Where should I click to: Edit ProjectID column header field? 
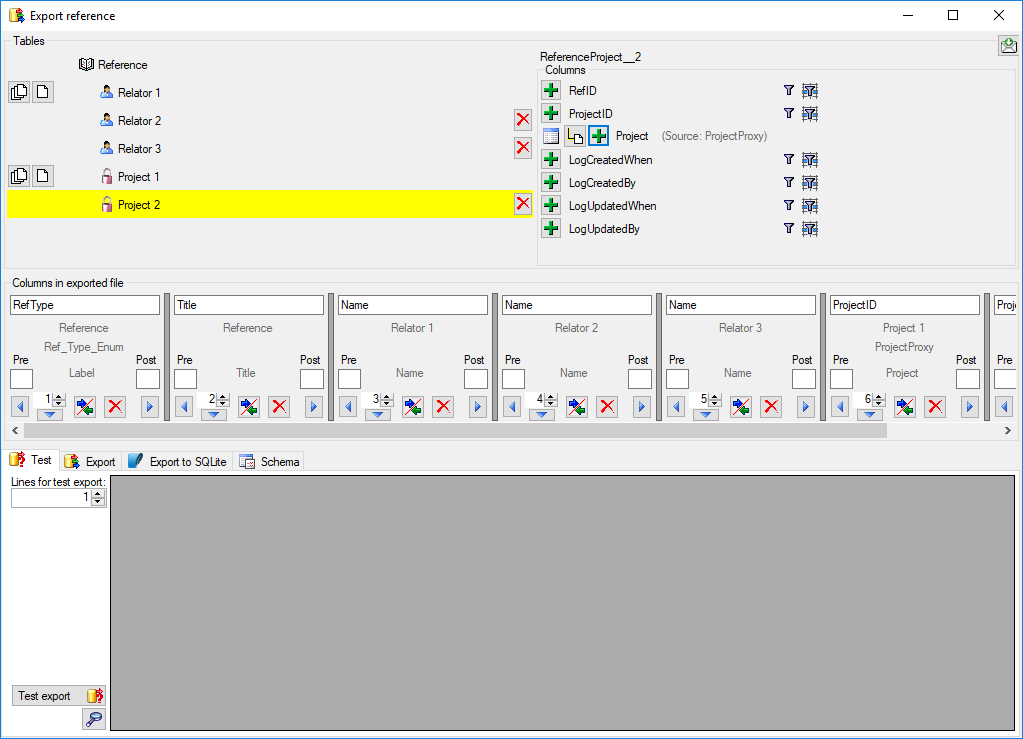click(905, 305)
